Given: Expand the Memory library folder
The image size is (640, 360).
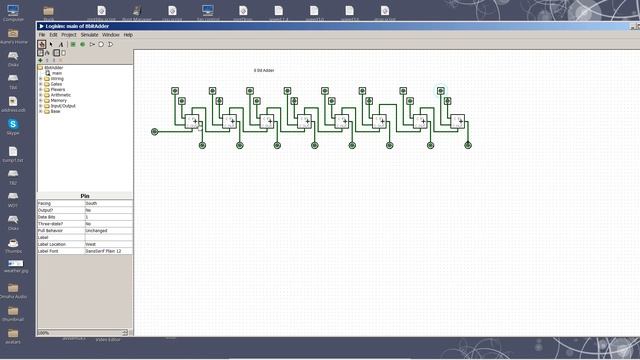Looking at the screenshot, I should coord(41,100).
